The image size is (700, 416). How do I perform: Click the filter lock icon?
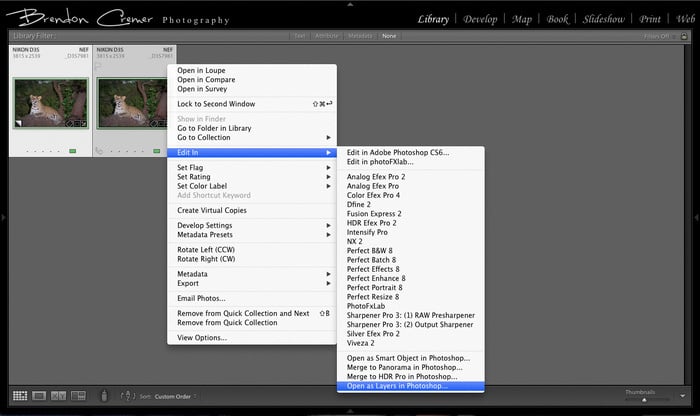click(x=684, y=36)
